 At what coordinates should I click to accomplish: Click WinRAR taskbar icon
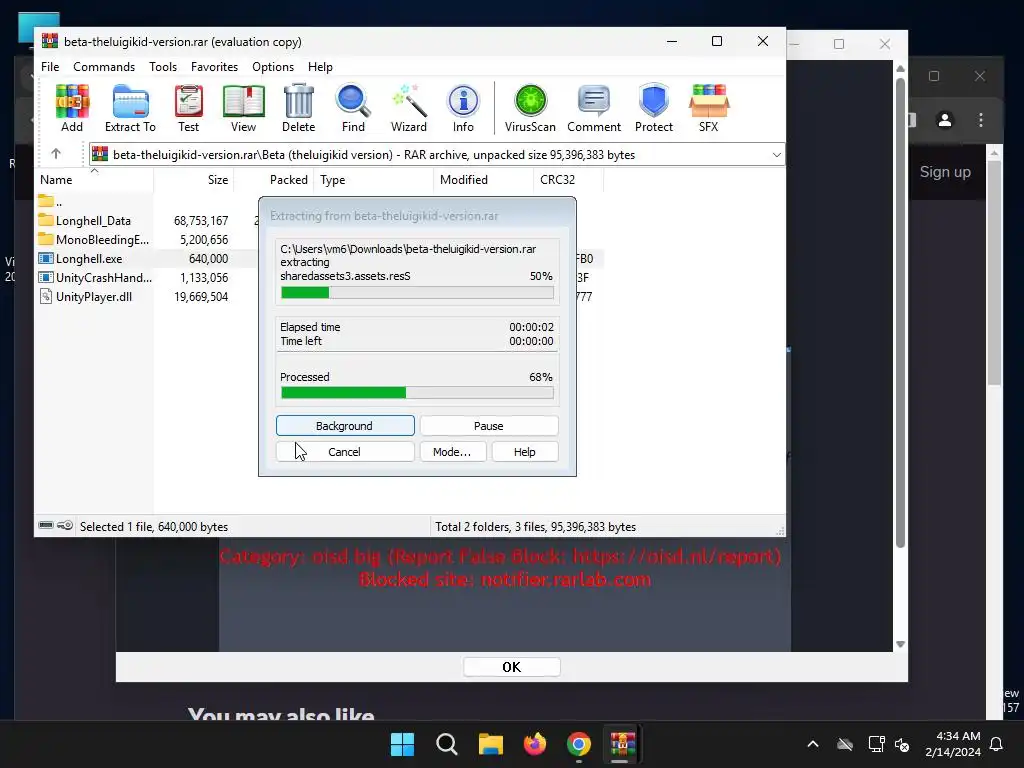coord(622,744)
